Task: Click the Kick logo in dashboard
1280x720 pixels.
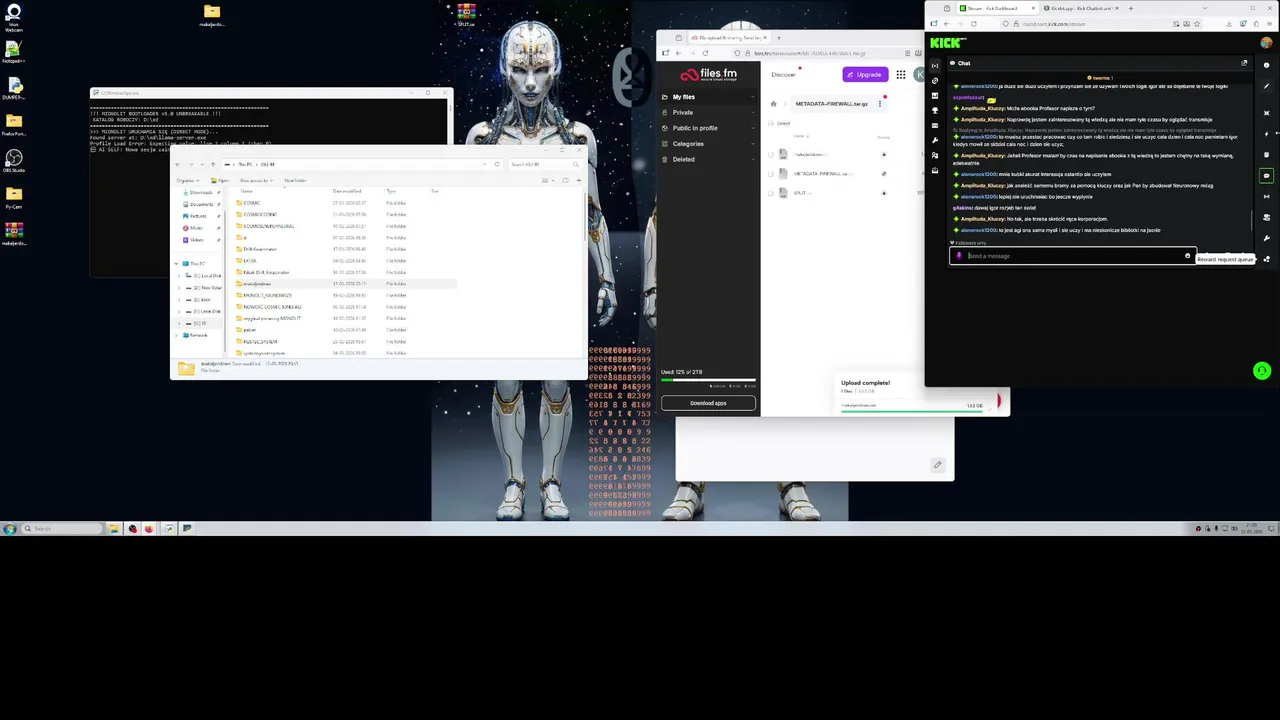Action: tap(947, 42)
